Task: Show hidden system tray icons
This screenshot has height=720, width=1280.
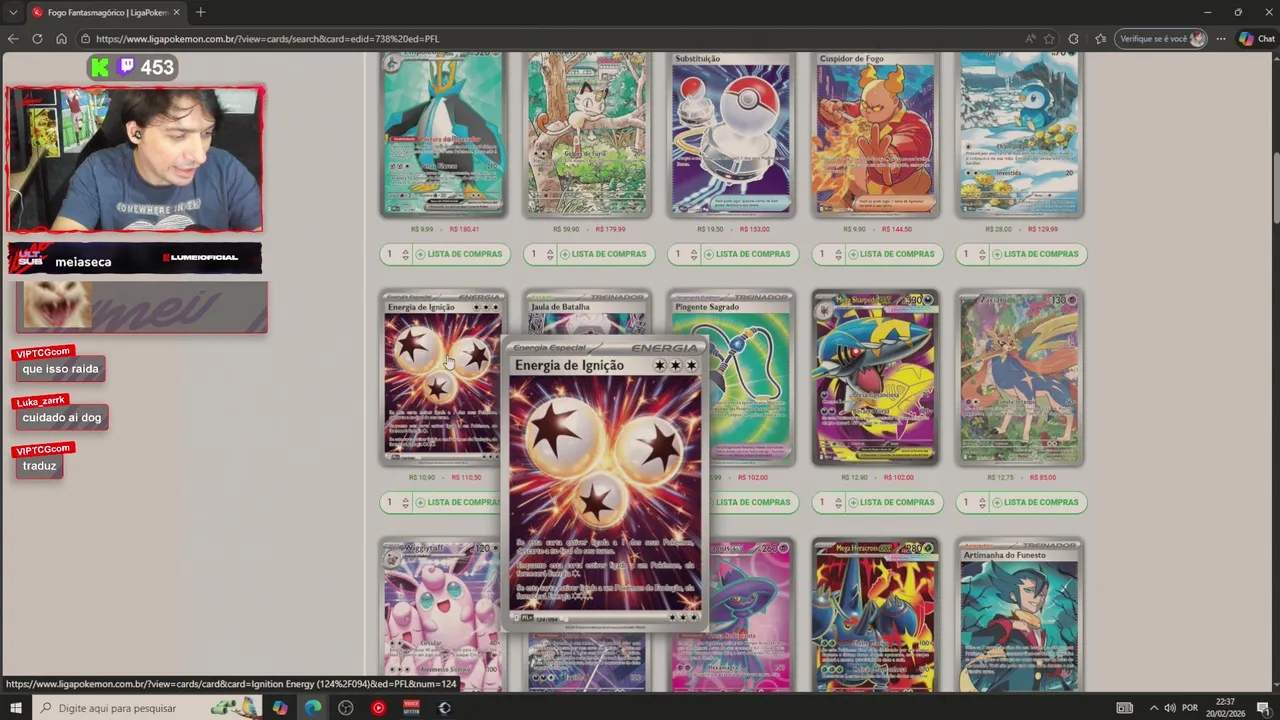Action: 1154,708
